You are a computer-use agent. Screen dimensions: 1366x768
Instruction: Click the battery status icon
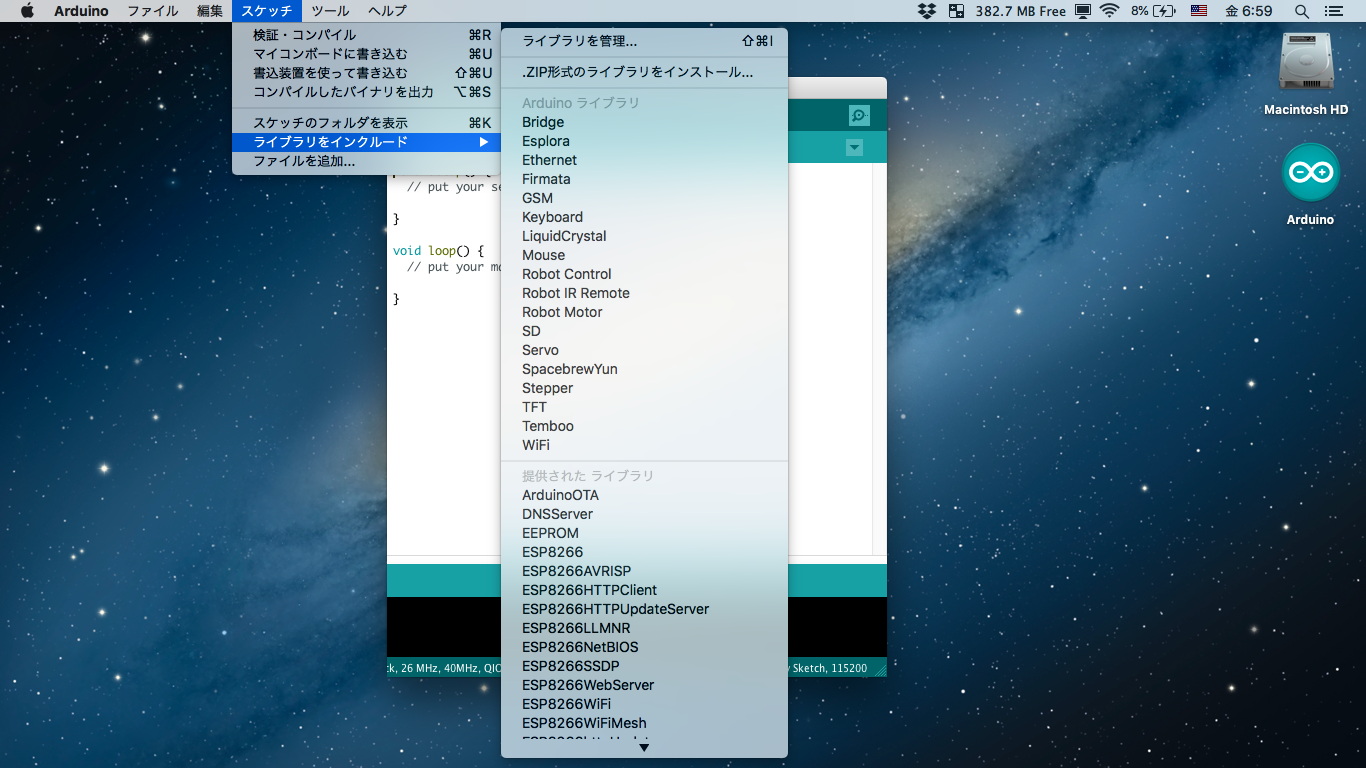coord(1164,11)
